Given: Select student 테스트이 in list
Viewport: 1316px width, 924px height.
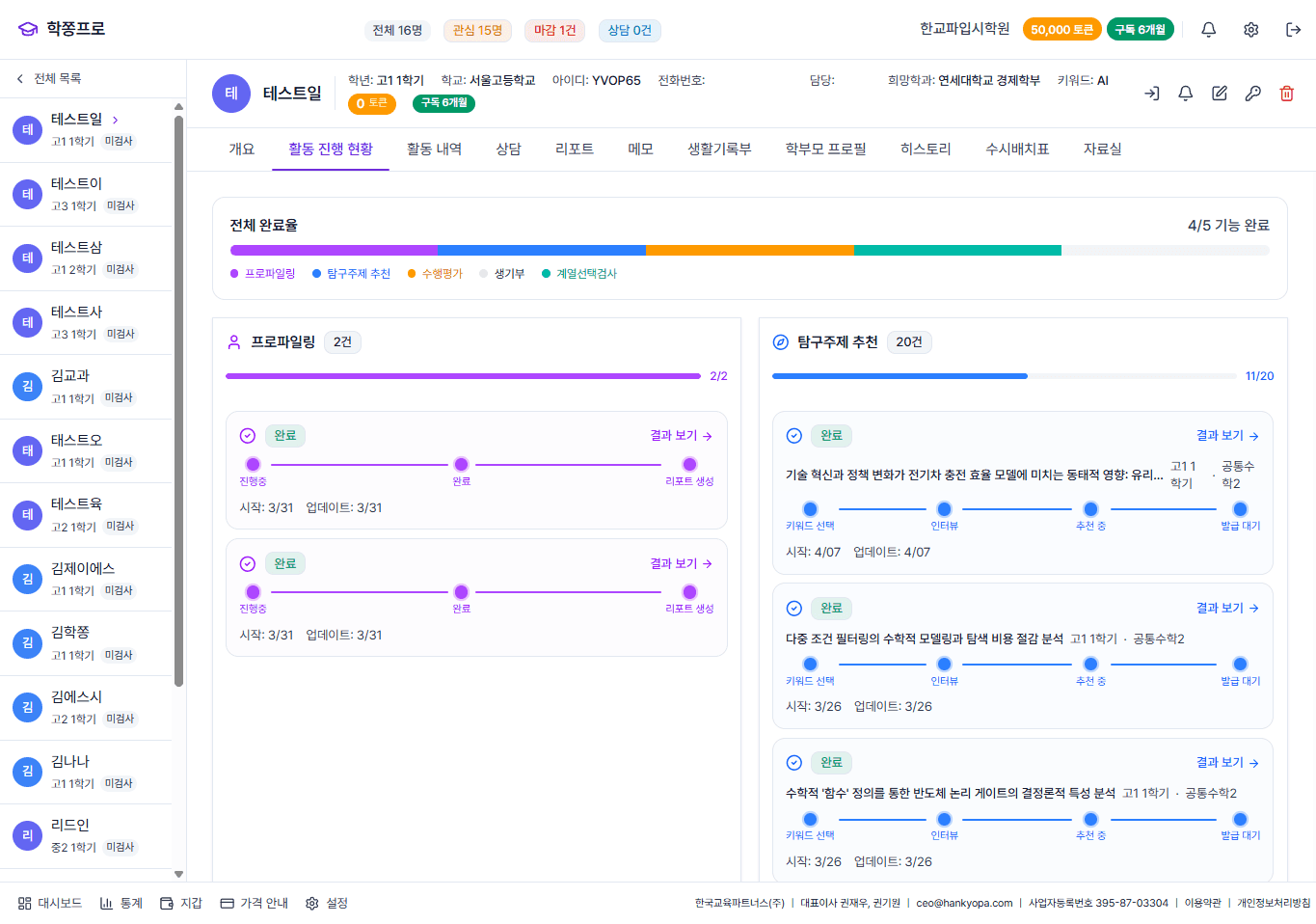Looking at the screenshot, I should pos(87,194).
